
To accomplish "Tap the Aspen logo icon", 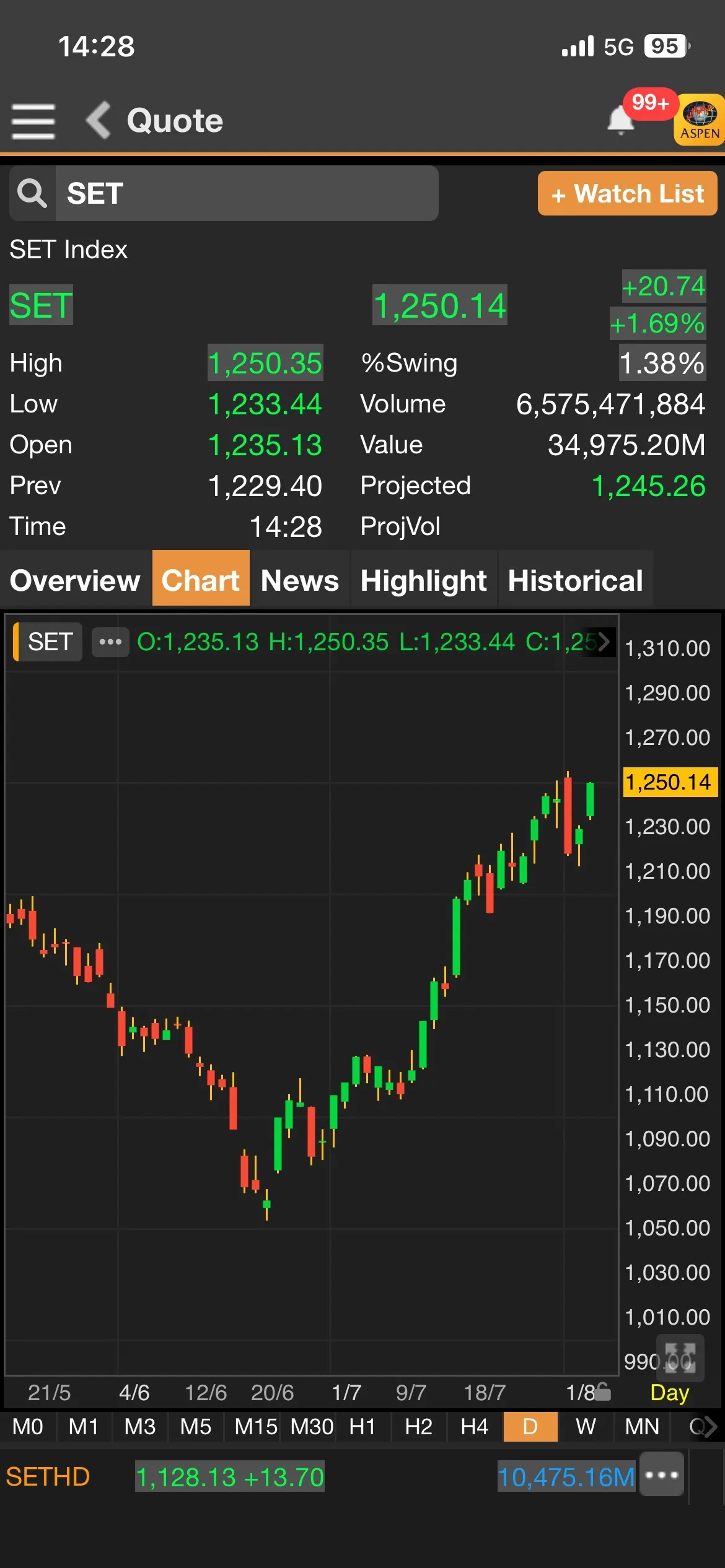I will pyautogui.click(x=700, y=120).
